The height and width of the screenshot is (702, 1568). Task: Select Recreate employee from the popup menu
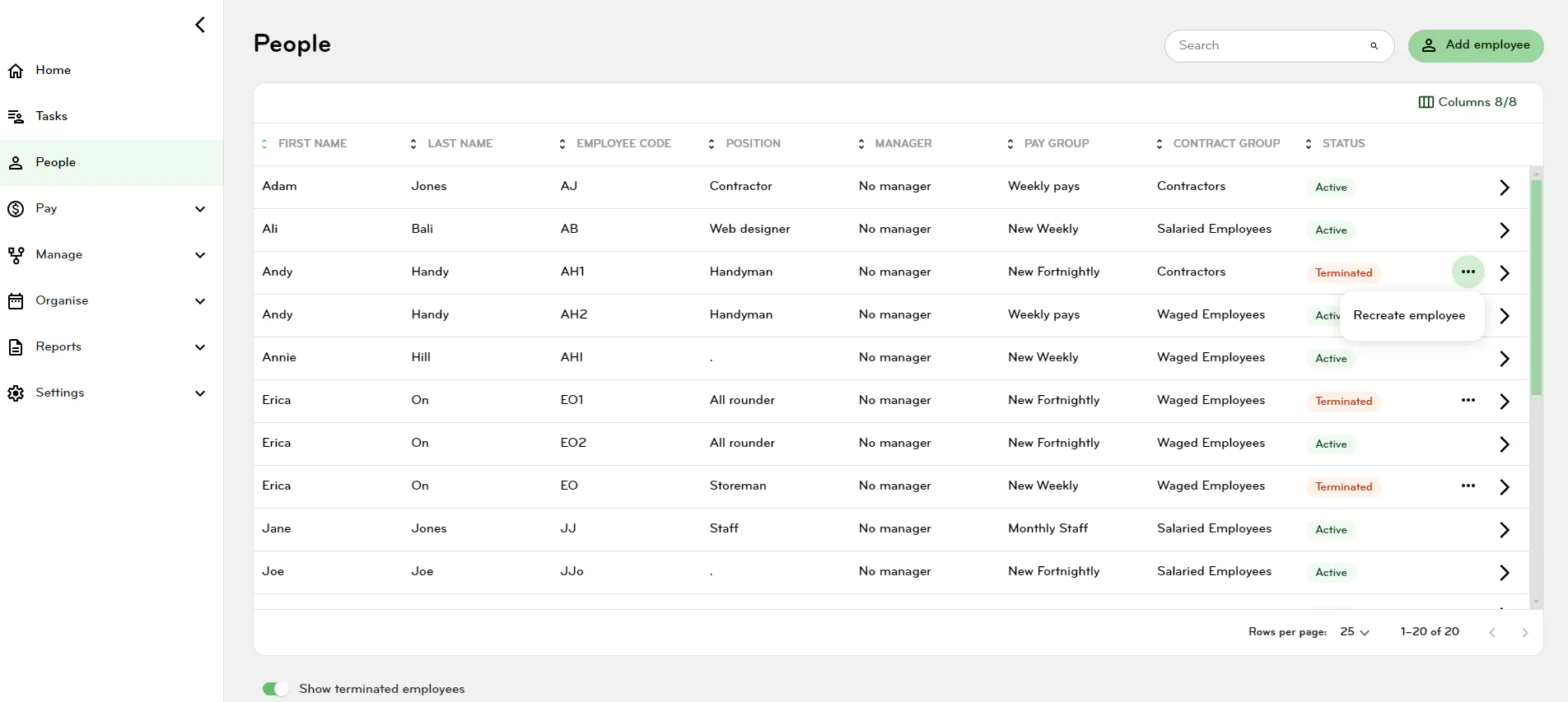click(x=1409, y=315)
